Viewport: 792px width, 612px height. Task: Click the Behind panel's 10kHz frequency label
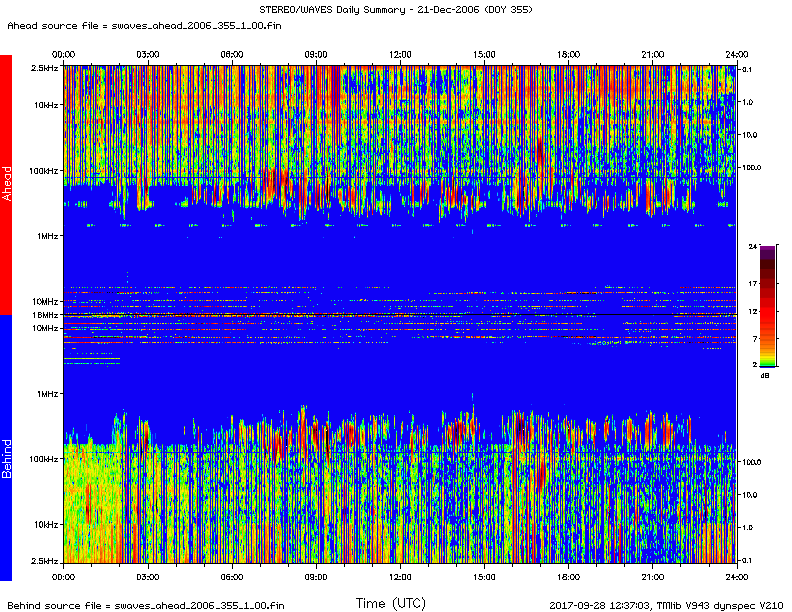46,525
